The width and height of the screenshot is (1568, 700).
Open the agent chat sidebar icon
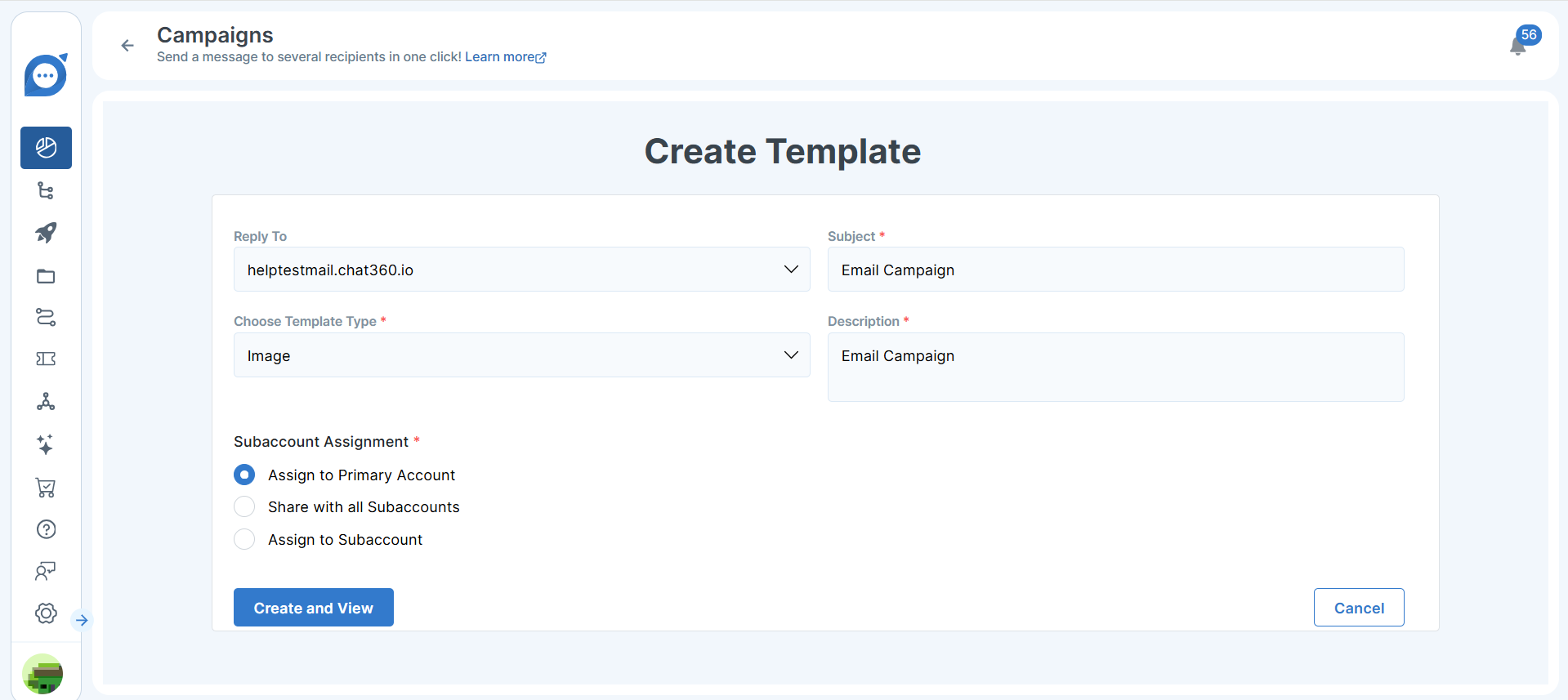46,571
